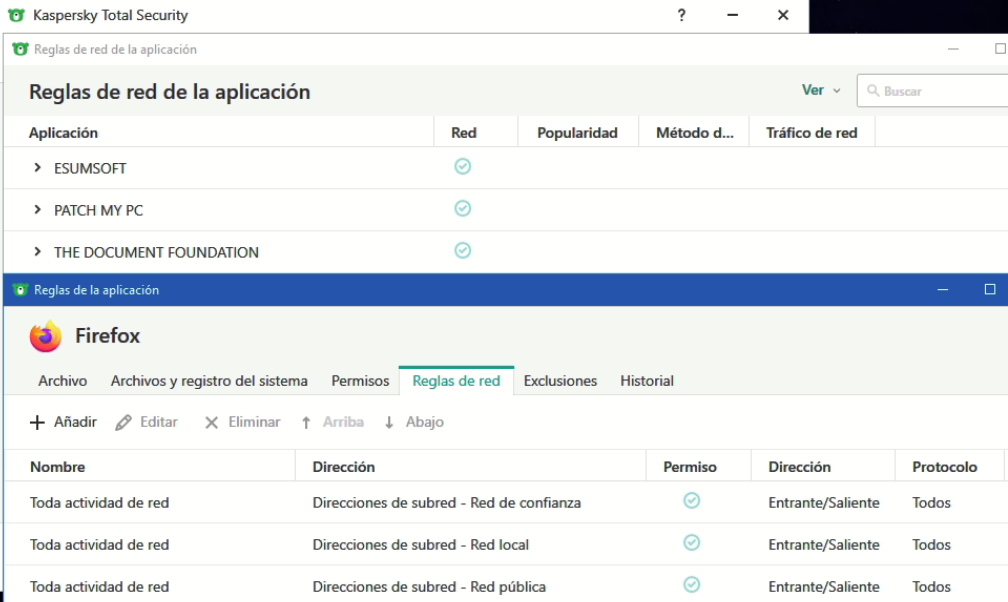Sort by Método d... column header
The width and height of the screenshot is (1008, 602).
tap(694, 132)
